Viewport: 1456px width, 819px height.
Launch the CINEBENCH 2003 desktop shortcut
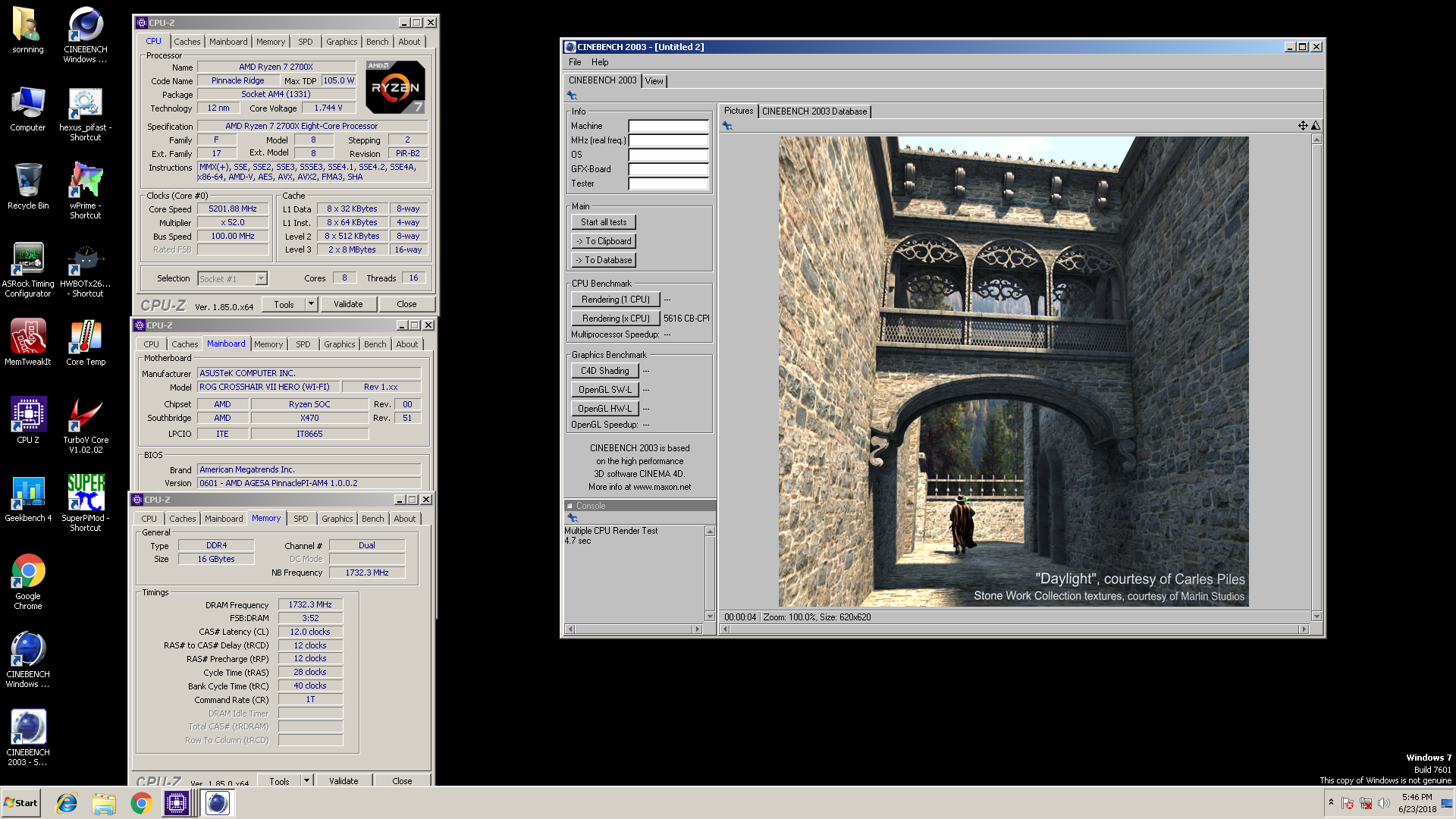tap(28, 737)
